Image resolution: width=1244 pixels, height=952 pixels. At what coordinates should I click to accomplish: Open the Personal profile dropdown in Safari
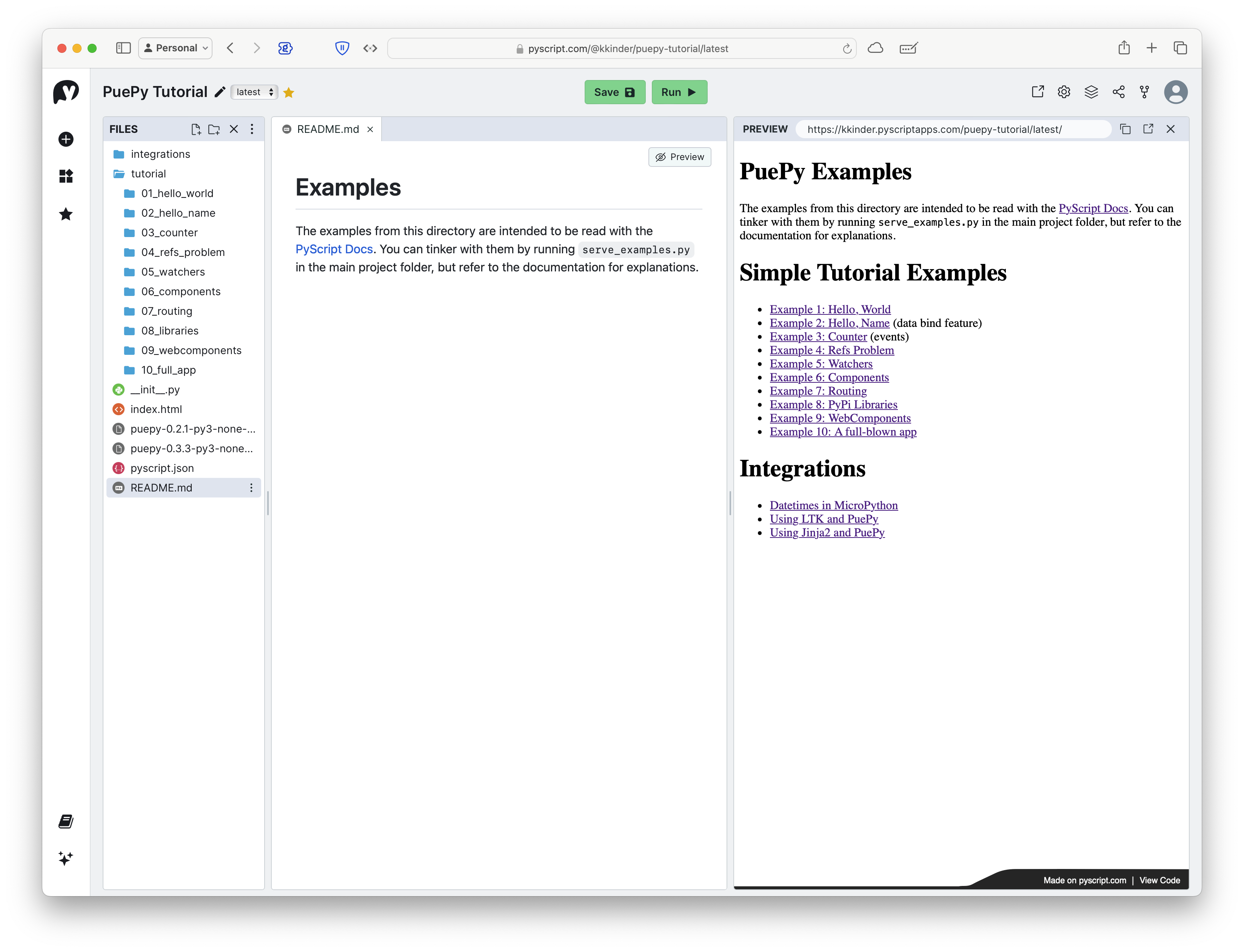176,48
